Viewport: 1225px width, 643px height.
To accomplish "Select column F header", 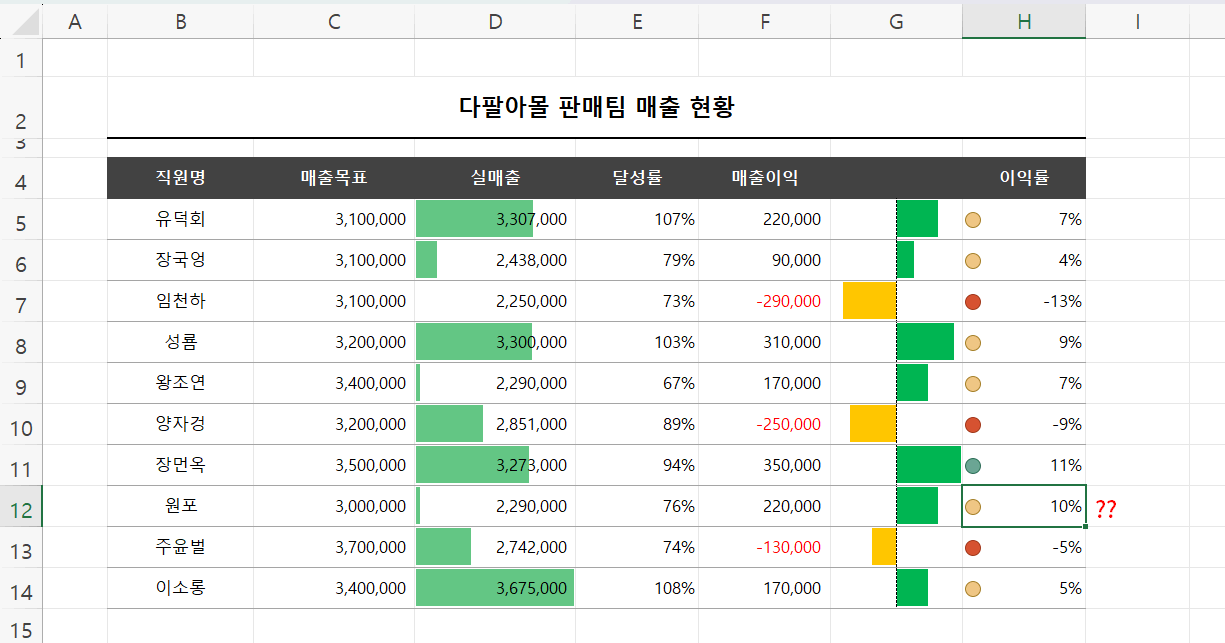I will (764, 21).
